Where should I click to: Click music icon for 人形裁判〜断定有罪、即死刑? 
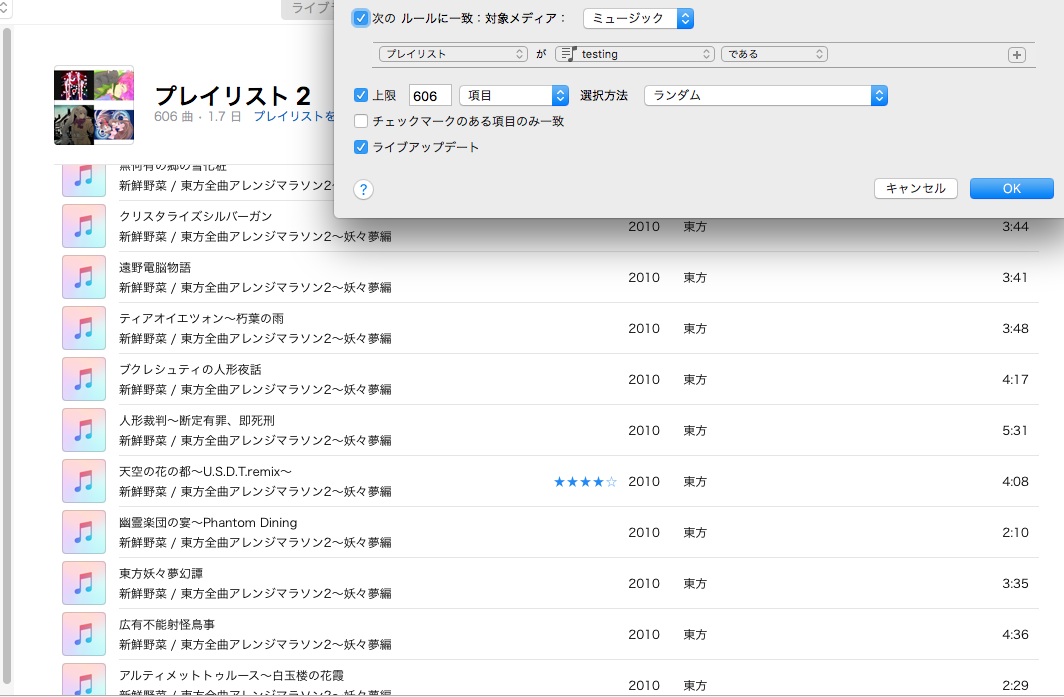coord(84,430)
